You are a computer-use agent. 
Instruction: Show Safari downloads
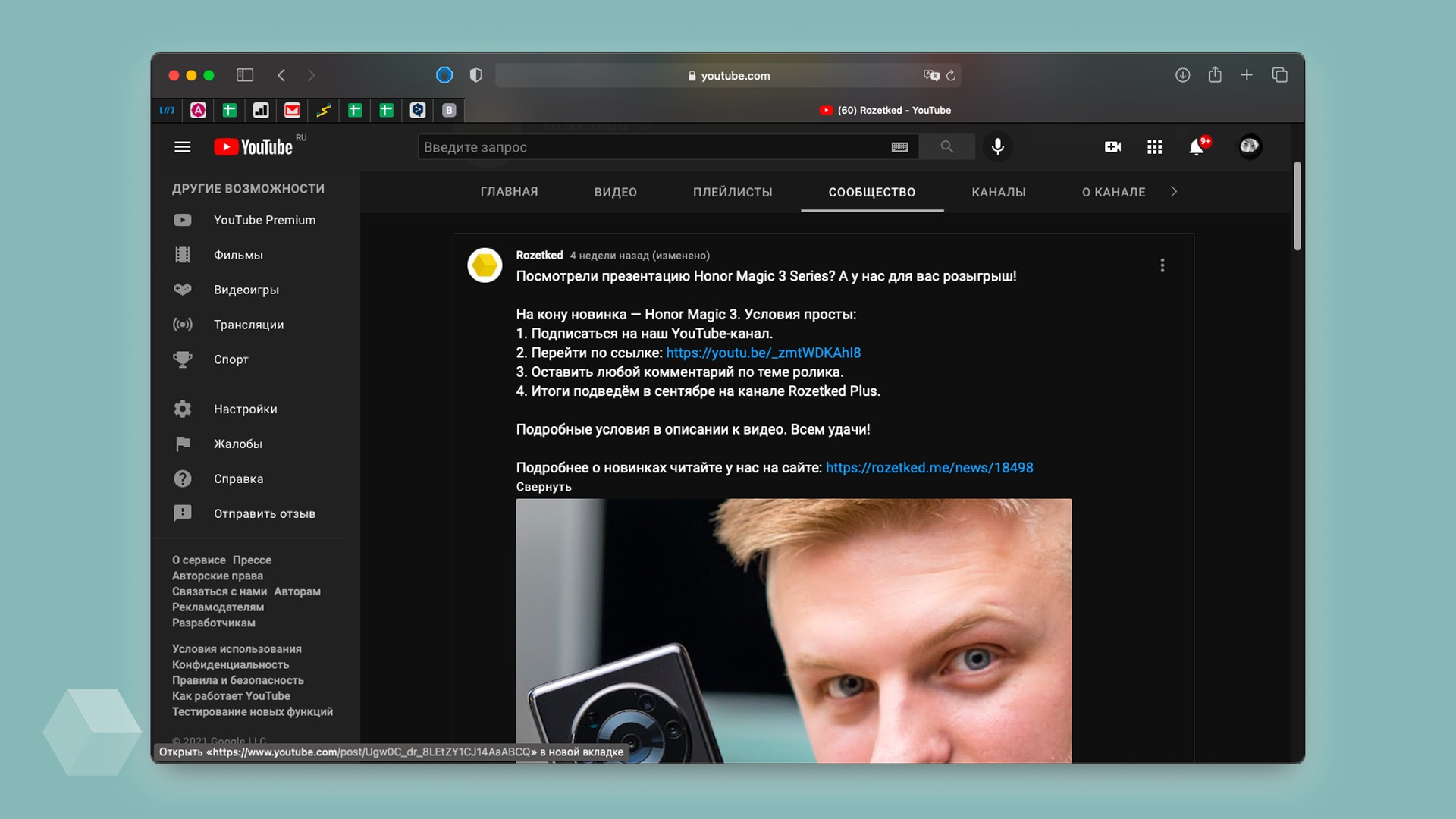1182,75
